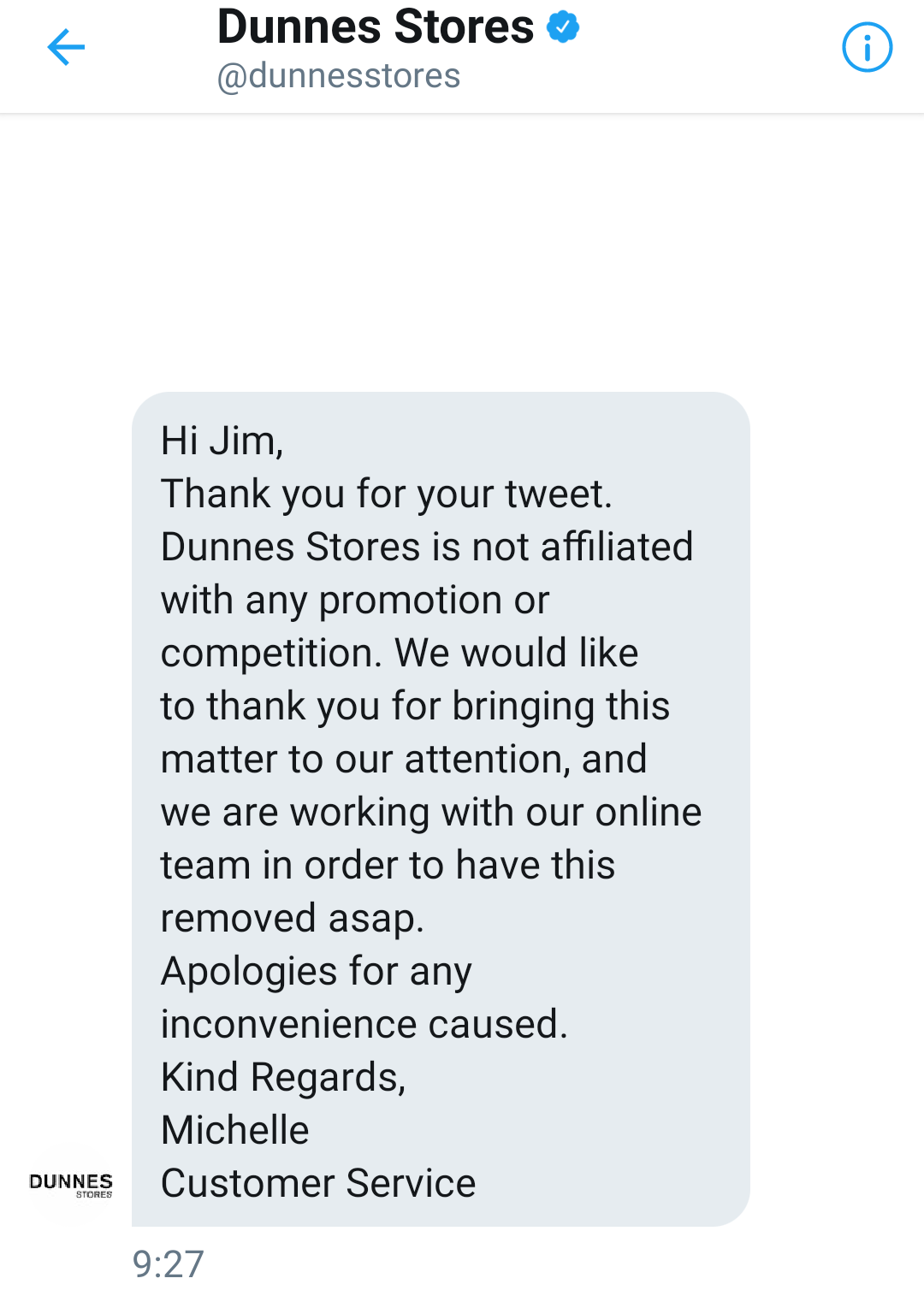The width and height of the screenshot is (924, 1302).
Task: Tap the 9:27 message timestamp
Action: 169,1264
